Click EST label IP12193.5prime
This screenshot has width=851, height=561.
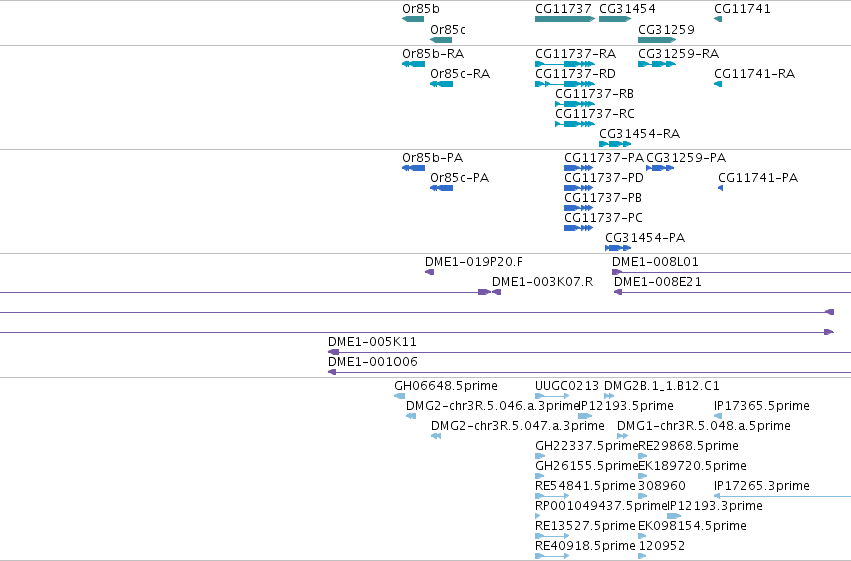[x=626, y=406]
